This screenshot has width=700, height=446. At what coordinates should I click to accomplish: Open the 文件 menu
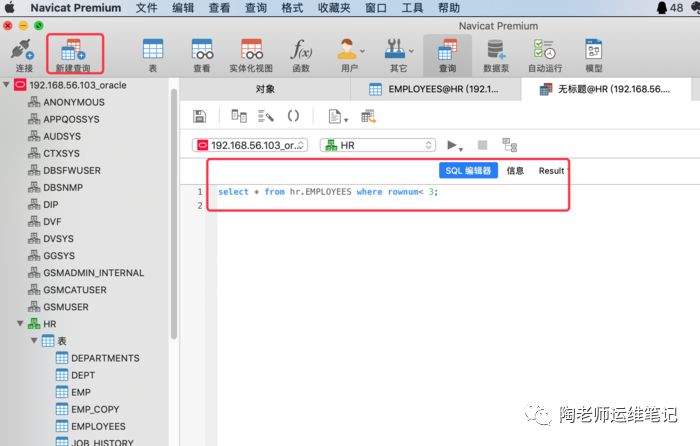click(x=146, y=8)
